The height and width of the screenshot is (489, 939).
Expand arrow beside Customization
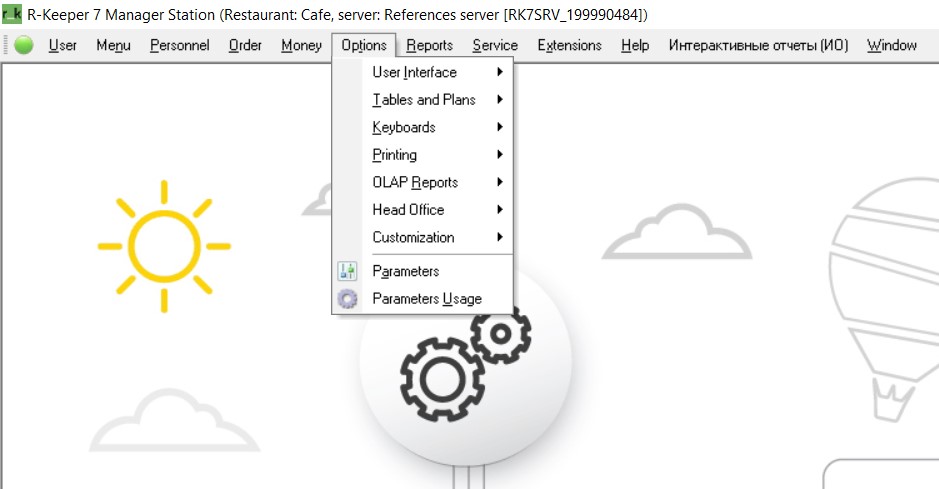[499, 237]
